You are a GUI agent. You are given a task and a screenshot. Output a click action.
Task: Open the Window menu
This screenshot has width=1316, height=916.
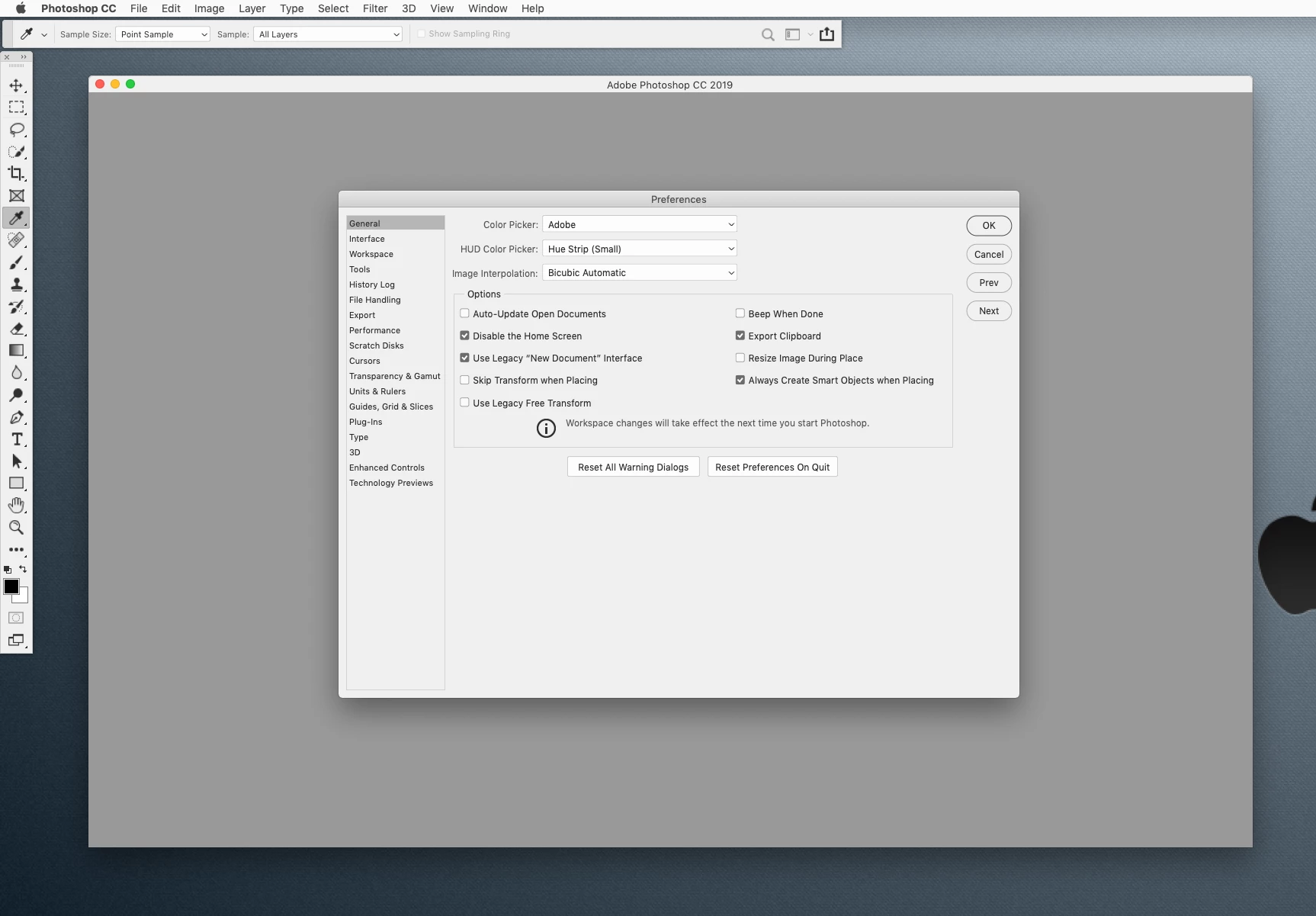(x=487, y=8)
